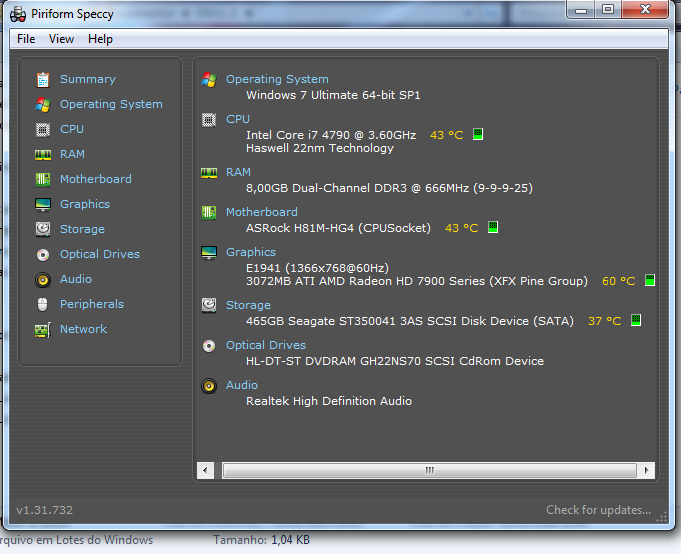Open the Motherboard section from sidebar
Image resolution: width=681 pixels, height=554 pixels.
(x=96, y=179)
